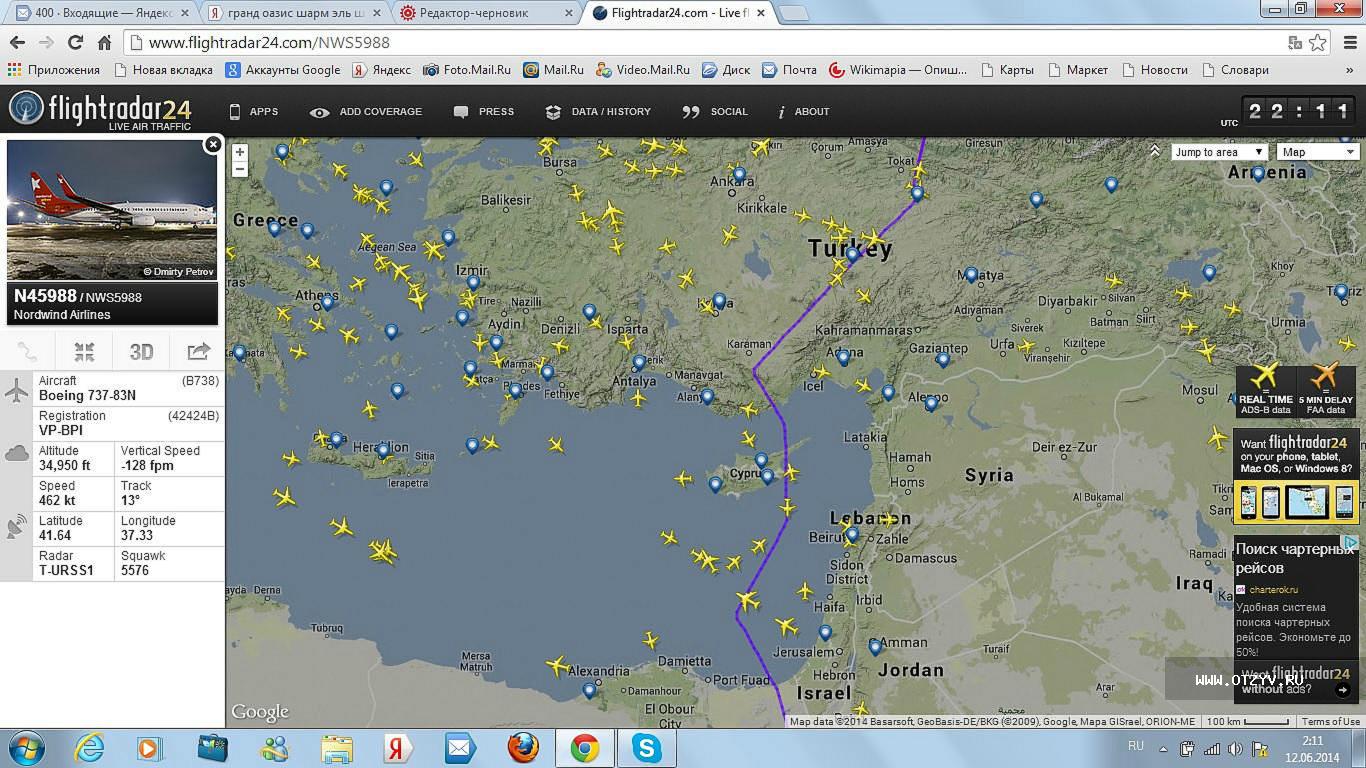1366x768 pixels.
Task: Launch Skype from the taskbar
Action: click(647, 748)
